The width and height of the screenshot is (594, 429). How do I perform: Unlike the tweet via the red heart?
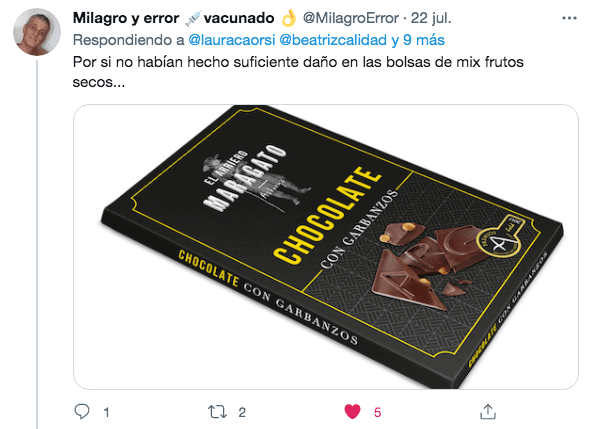pyautogui.click(x=352, y=412)
